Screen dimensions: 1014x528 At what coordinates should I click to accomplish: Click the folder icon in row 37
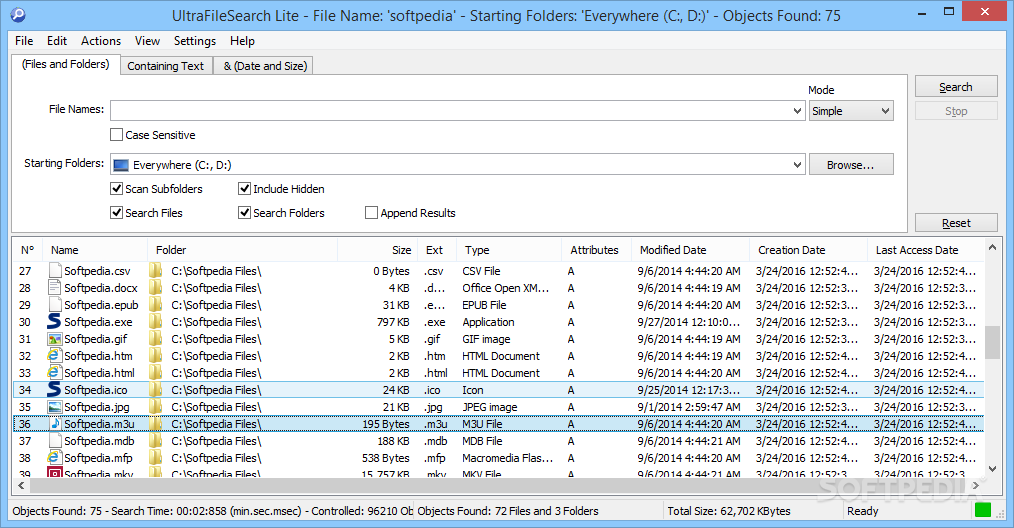(156, 440)
